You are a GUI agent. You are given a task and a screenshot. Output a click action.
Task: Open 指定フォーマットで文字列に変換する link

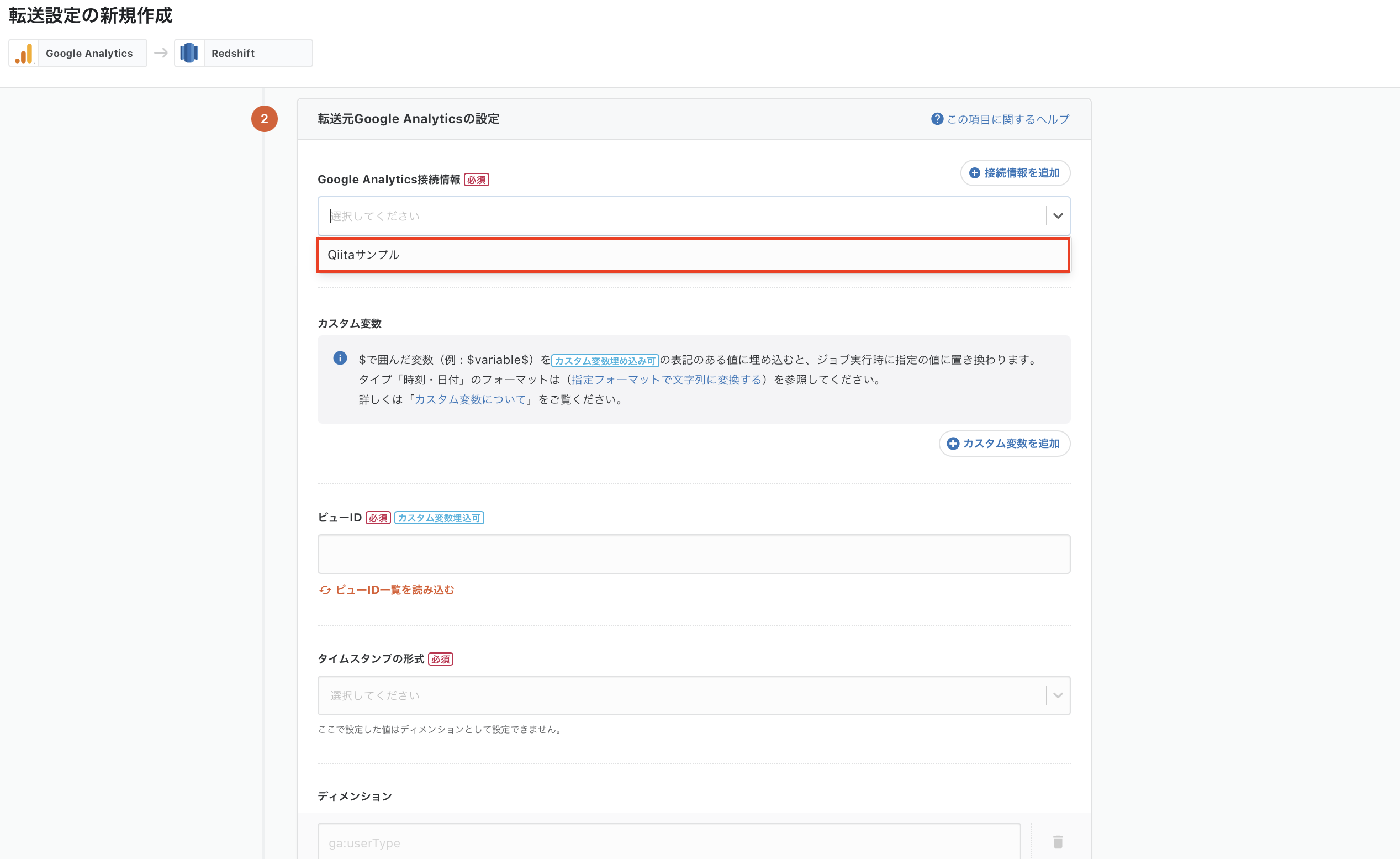[x=667, y=380]
